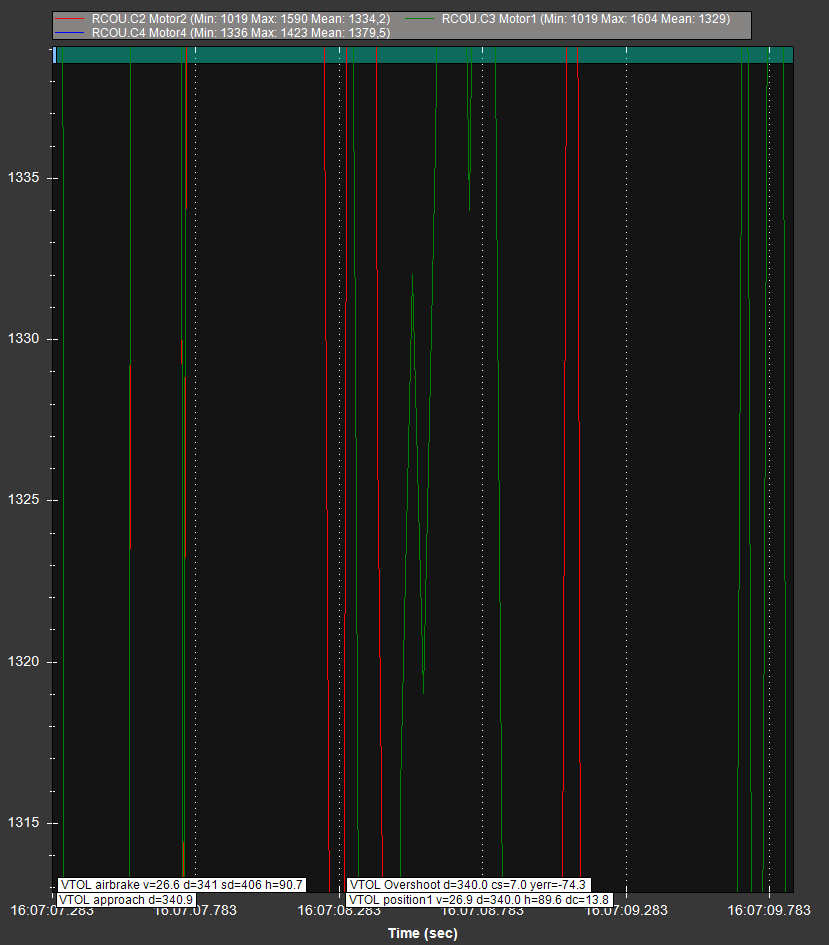The height and width of the screenshot is (945, 829).
Task: Click the 1330 Y-axis label
Action: [23, 339]
